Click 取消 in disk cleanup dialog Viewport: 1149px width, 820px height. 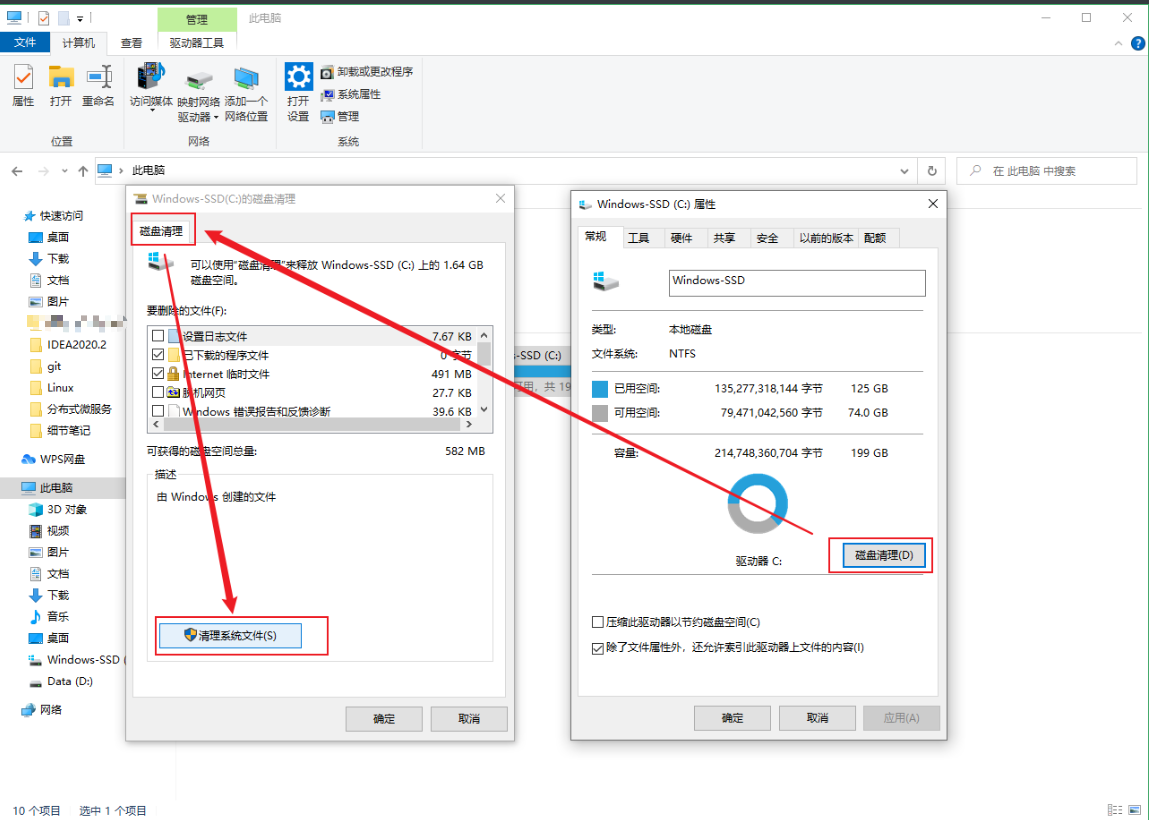469,719
